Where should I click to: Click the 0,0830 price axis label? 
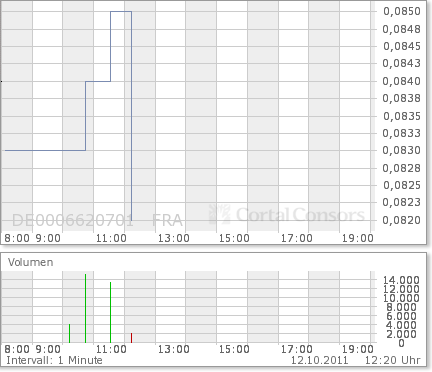(402, 150)
